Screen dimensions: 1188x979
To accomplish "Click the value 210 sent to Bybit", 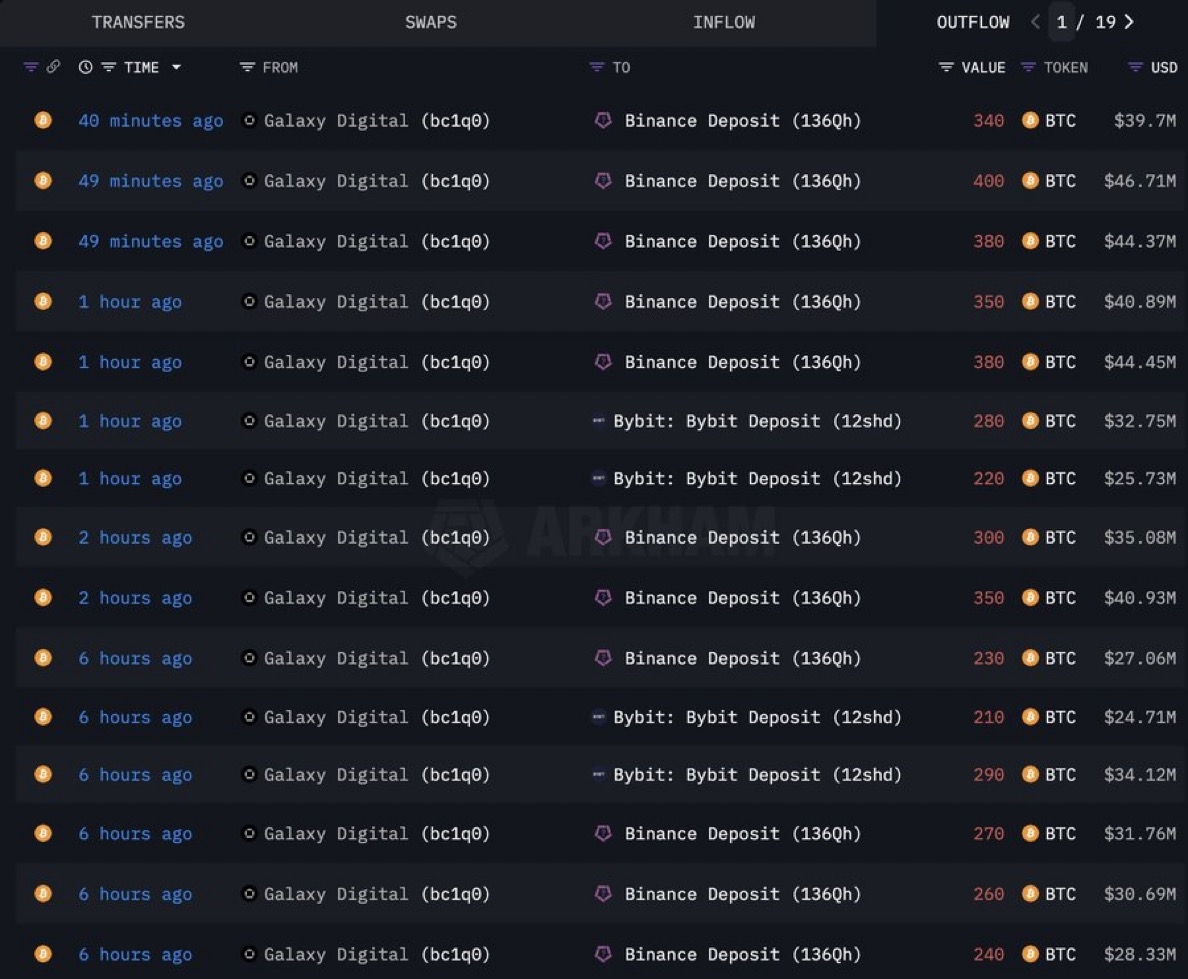I will [989, 717].
